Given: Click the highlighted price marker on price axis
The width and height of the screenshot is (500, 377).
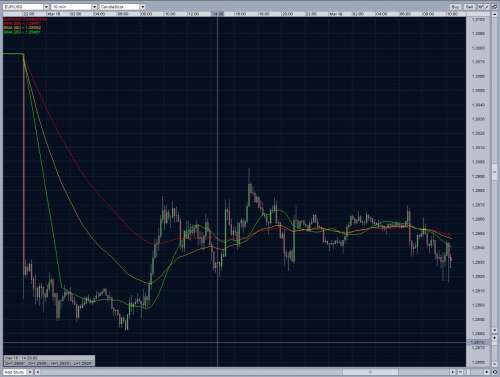Looking at the screenshot, I should [479, 343].
